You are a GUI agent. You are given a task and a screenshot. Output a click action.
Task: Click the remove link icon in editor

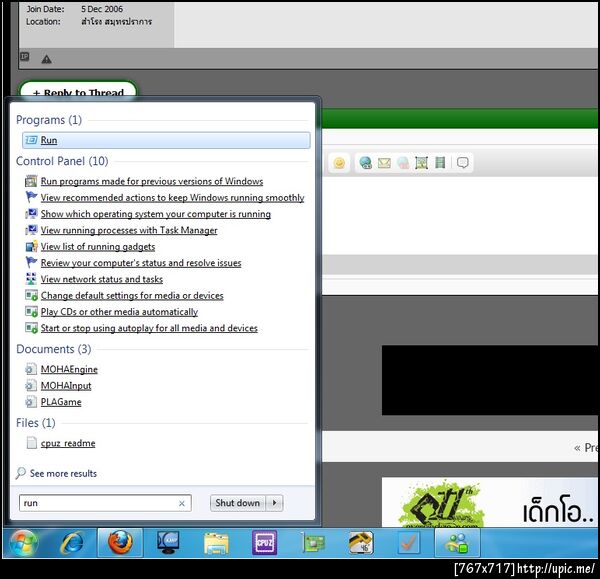click(x=403, y=163)
